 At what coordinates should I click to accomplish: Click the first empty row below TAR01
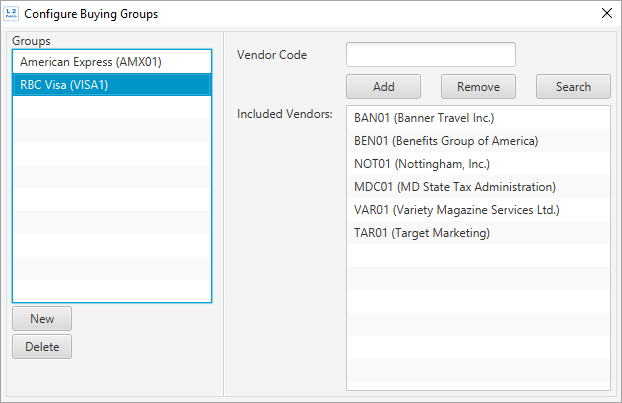(478, 256)
